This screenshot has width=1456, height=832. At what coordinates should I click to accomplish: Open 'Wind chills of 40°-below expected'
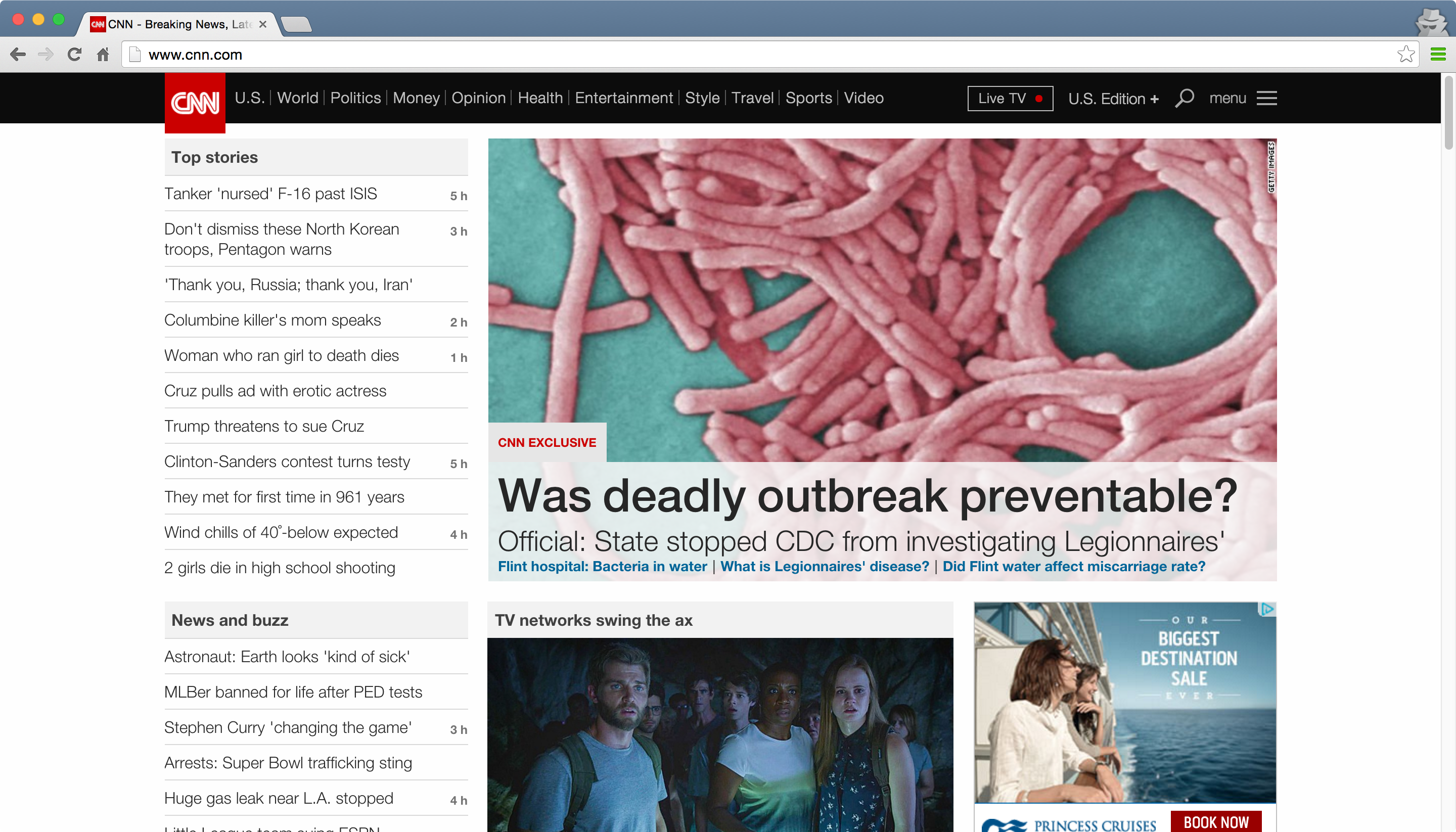pos(281,533)
